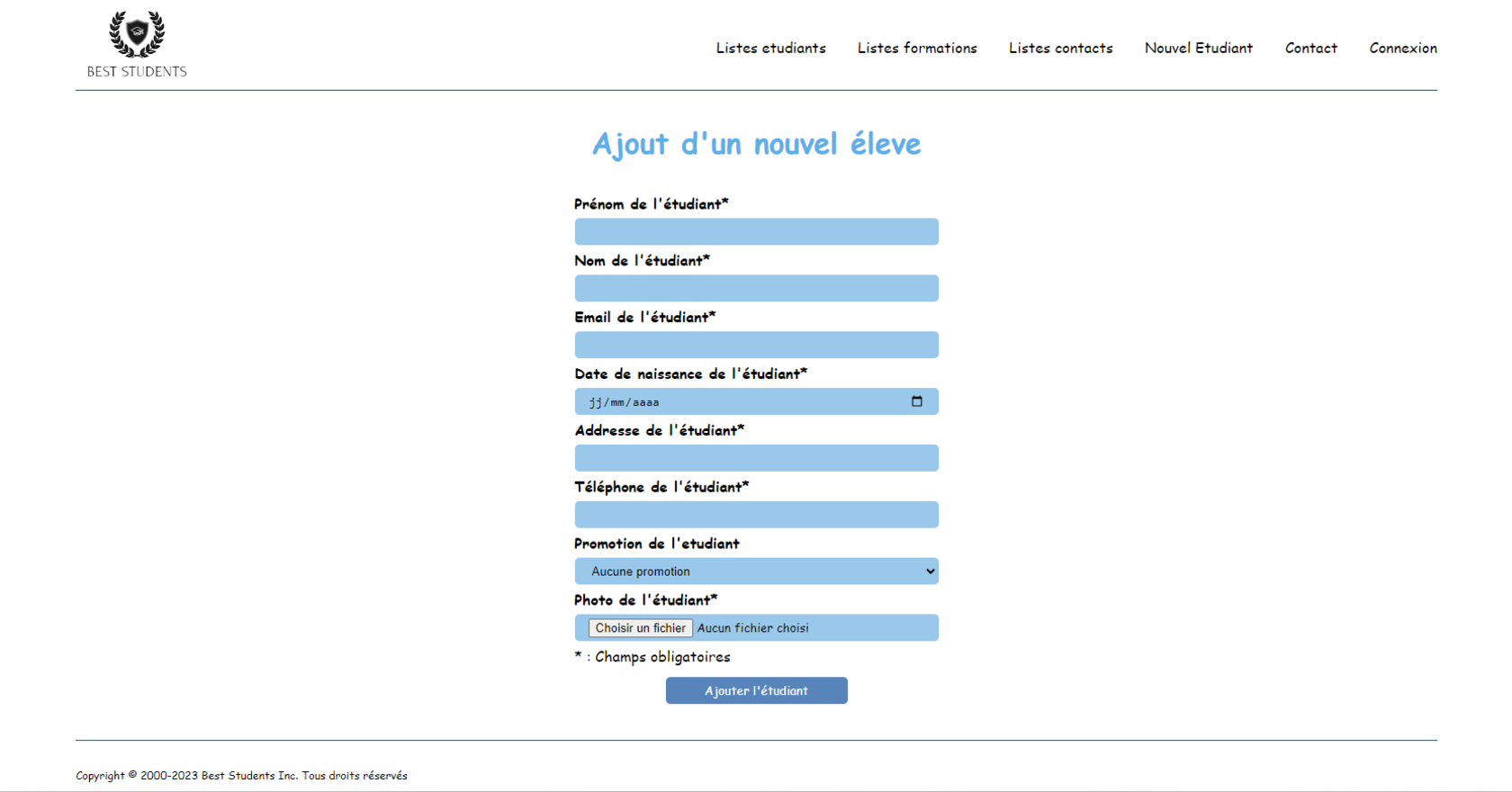The image size is (1512, 792).
Task: Click the Aucun fichier choisi text
Action: point(752,628)
